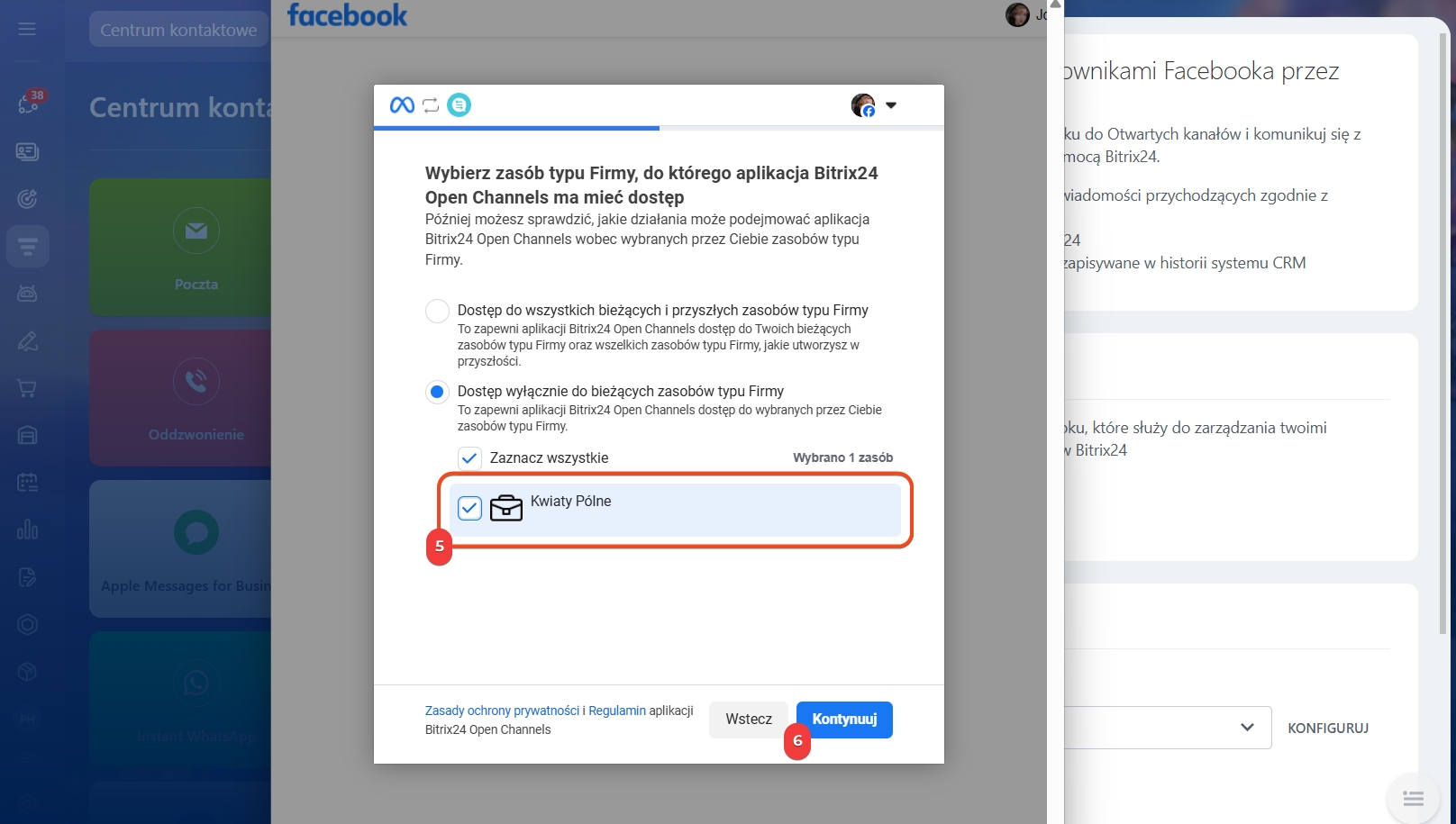
Task: Toggle the Zaznacz wszystkie checkbox
Action: [469, 458]
